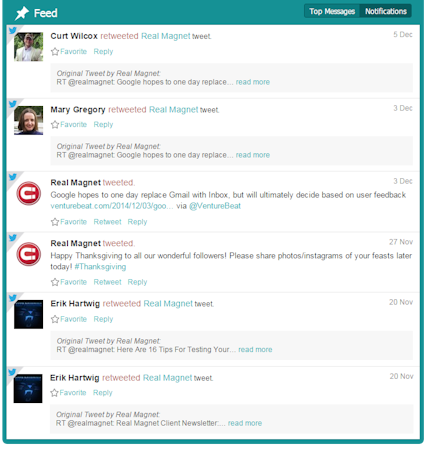
Task: Click Real Magnet logo avatar on 27 Nov tweet
Action: [x=29, y=254]
